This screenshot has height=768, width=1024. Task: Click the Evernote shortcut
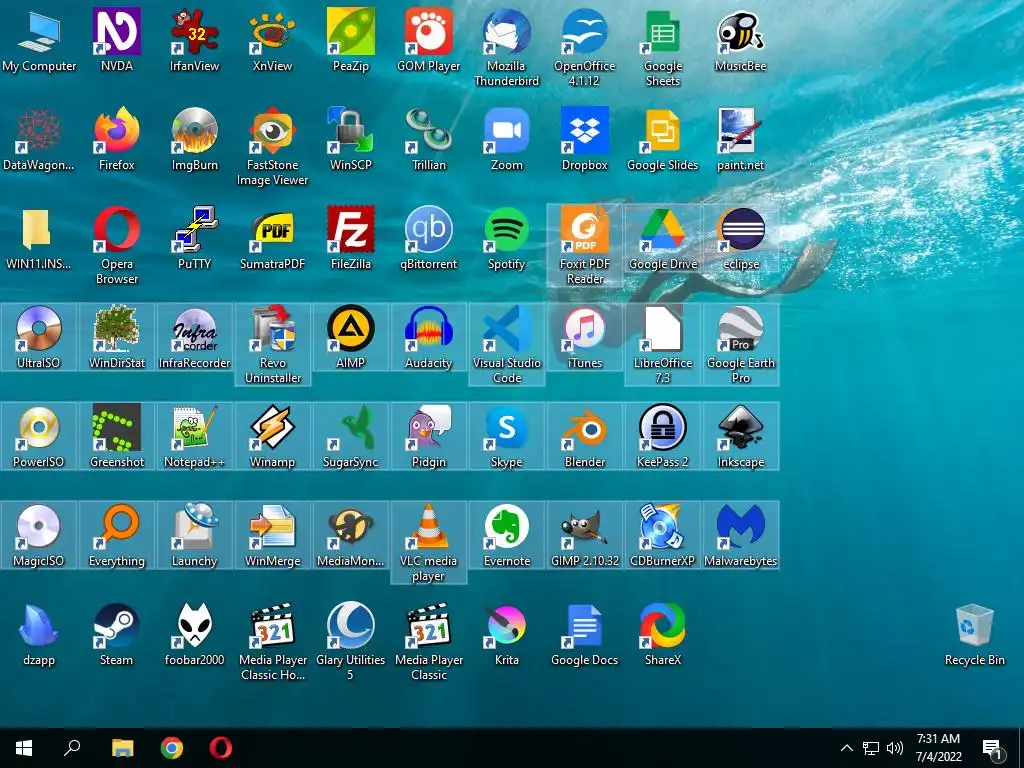tap(507, 536)
